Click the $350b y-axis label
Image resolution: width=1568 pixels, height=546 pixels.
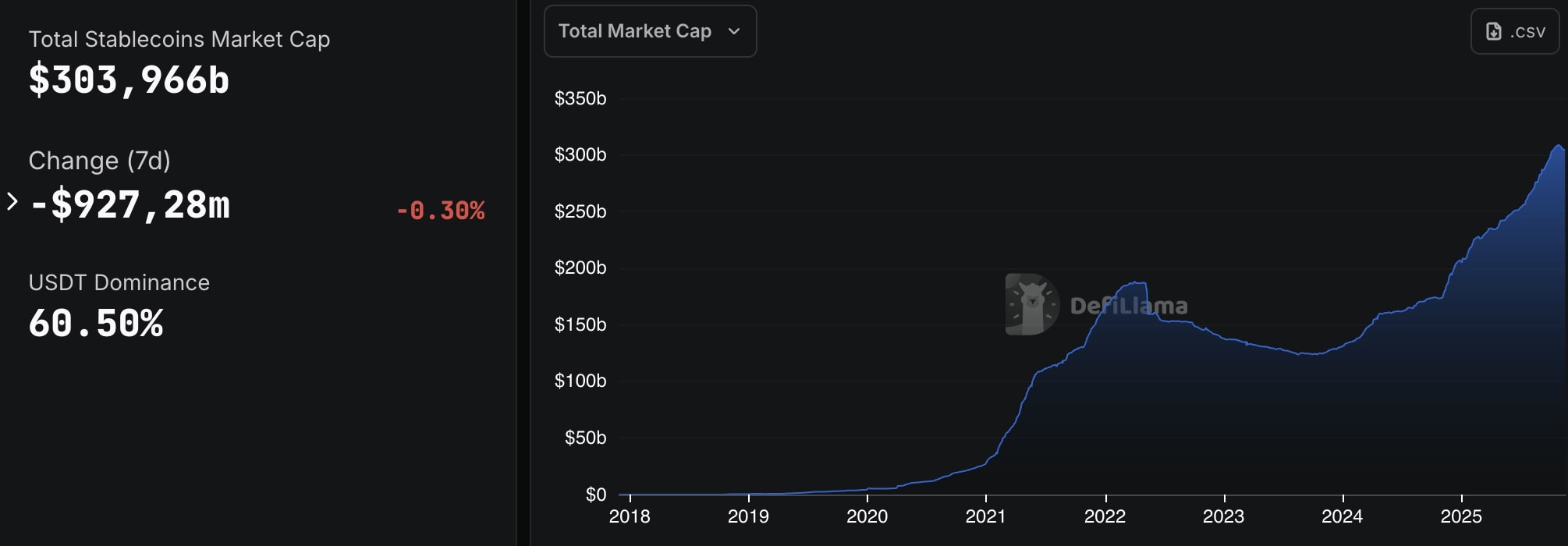580,98
